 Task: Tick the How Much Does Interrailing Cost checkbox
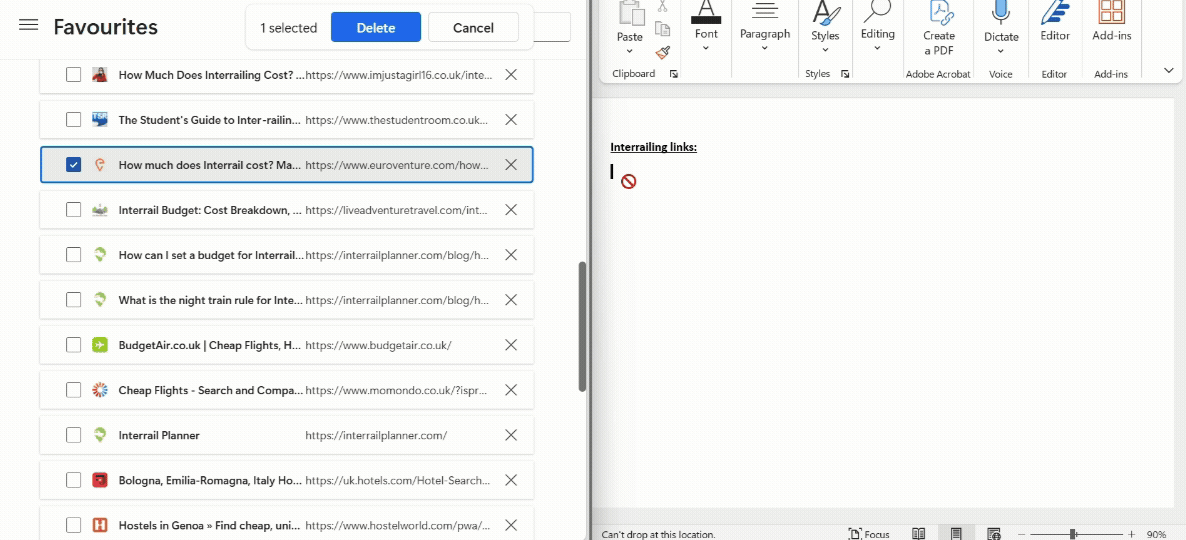73,74
